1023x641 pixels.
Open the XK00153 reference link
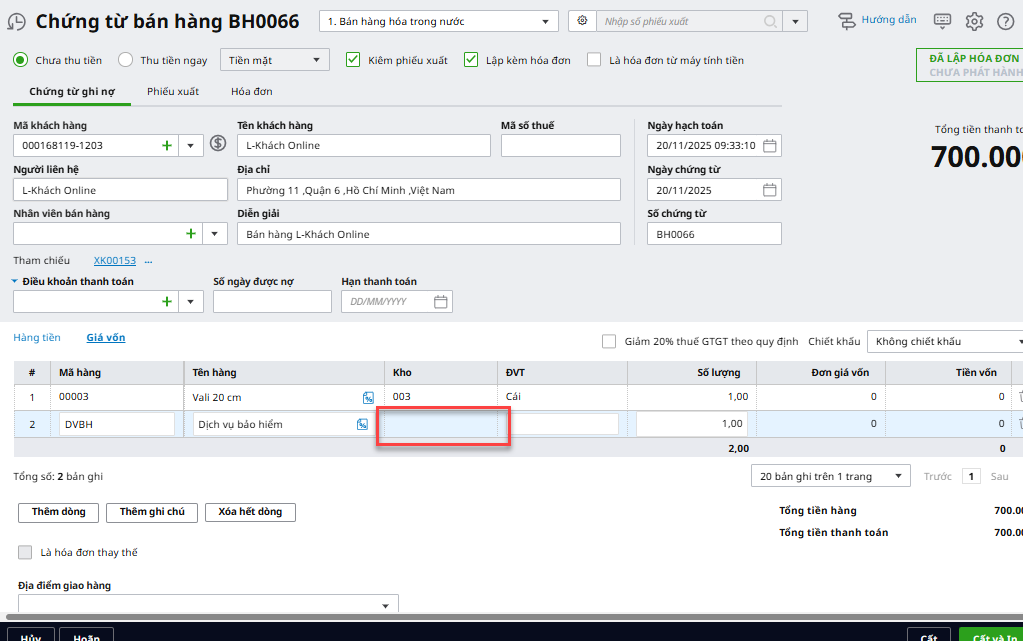click(x=114, y=261)
